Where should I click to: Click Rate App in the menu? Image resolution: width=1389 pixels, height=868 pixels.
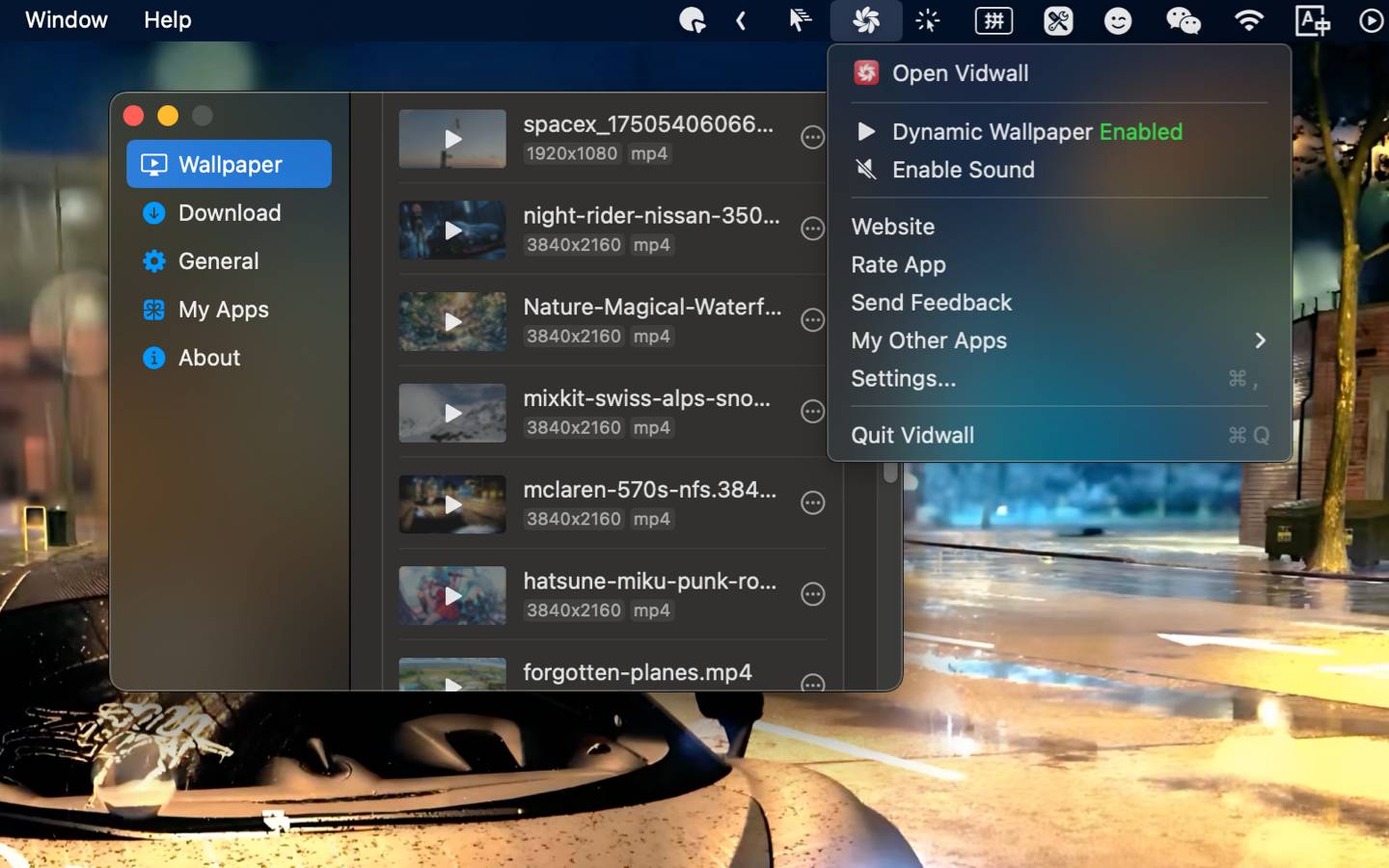(898, 264)
